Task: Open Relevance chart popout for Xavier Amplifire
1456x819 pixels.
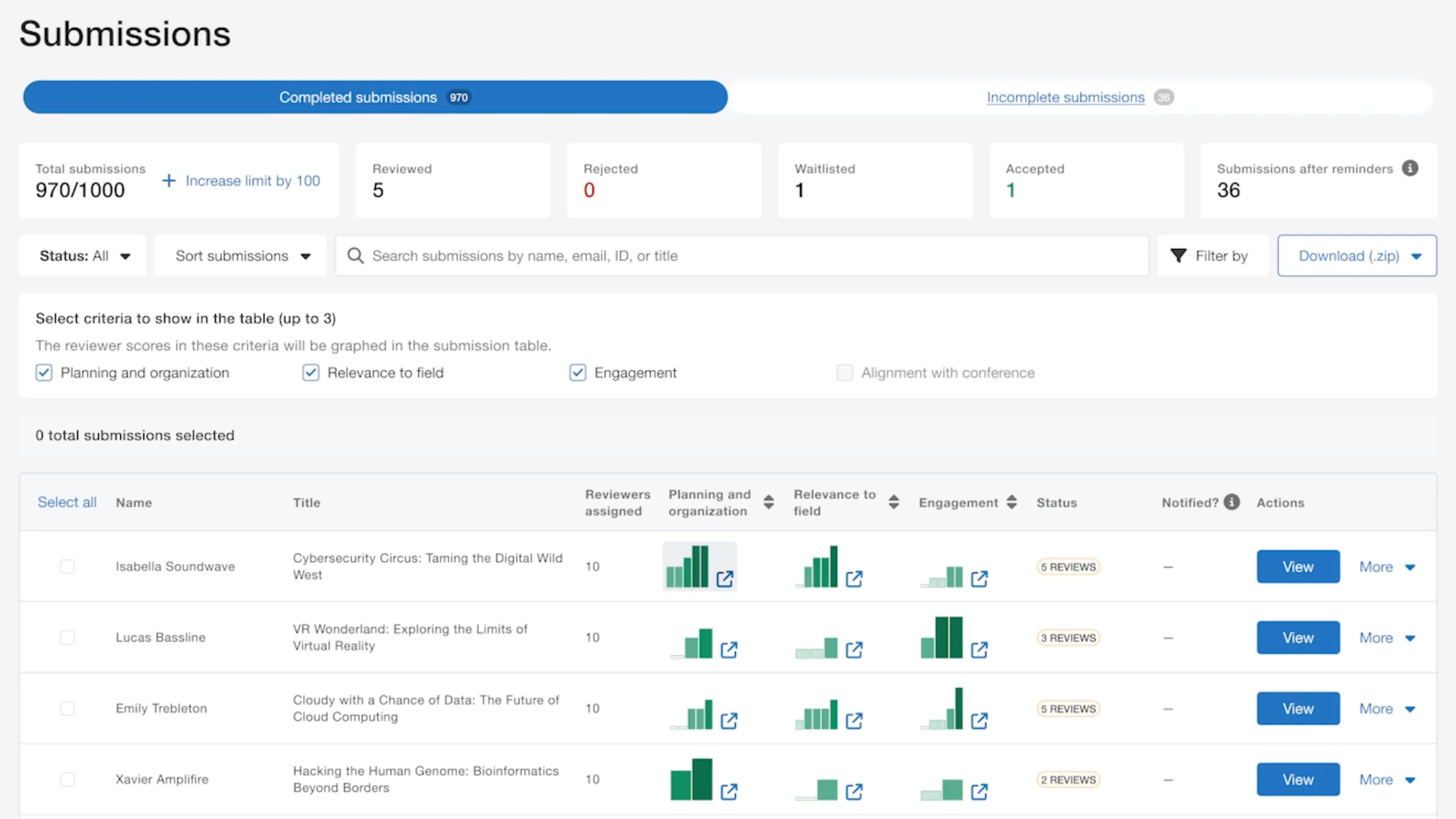Action: pyautogui.click(x=854, y=792)
